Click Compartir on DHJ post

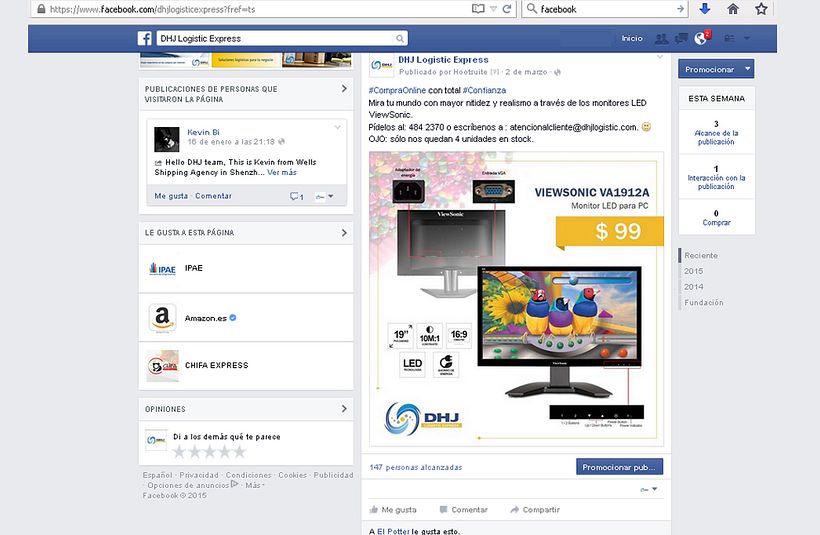(x=535, y=509)
